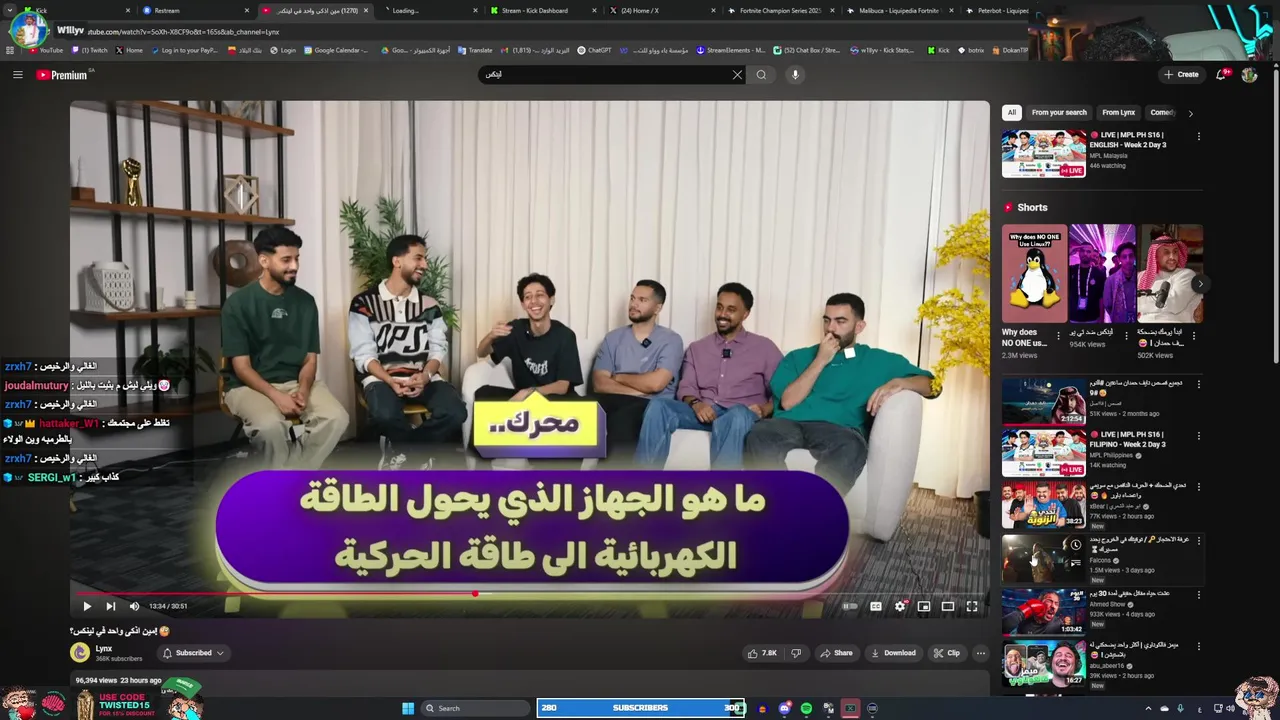The width and height of the screenshot is (1280, 720).
Task: Open options for Why does NO ONE Short
Action: pos(1059,336)
